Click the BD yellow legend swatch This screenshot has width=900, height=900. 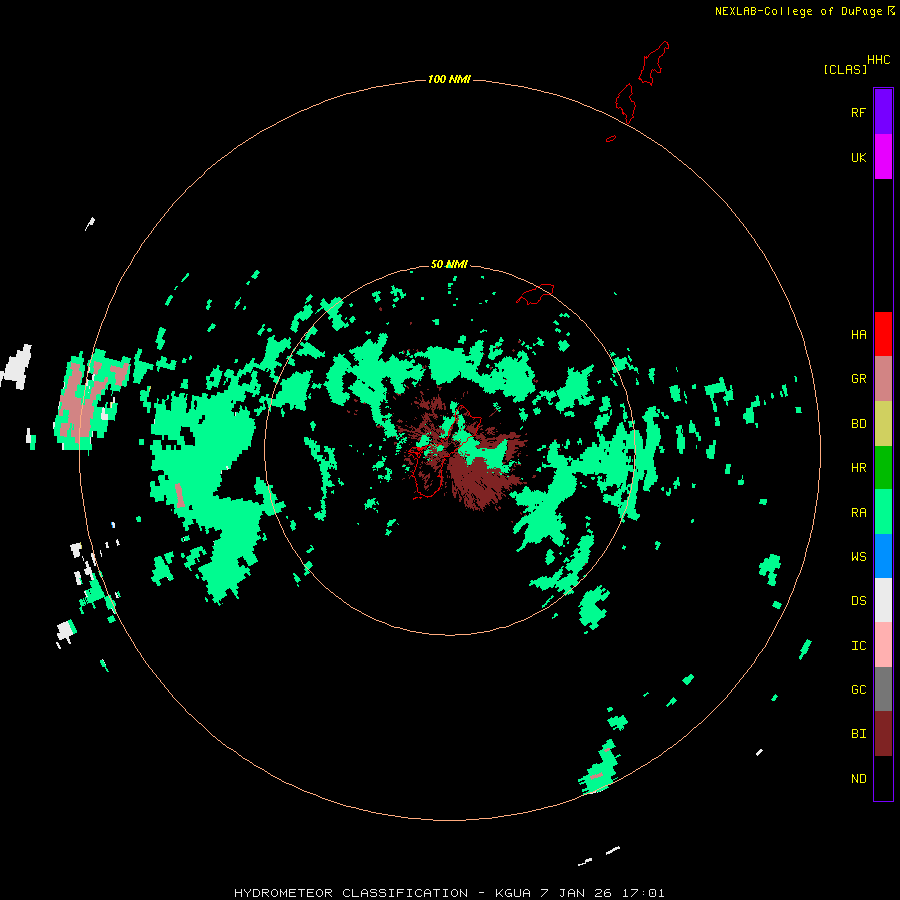(x=883, y=424)
